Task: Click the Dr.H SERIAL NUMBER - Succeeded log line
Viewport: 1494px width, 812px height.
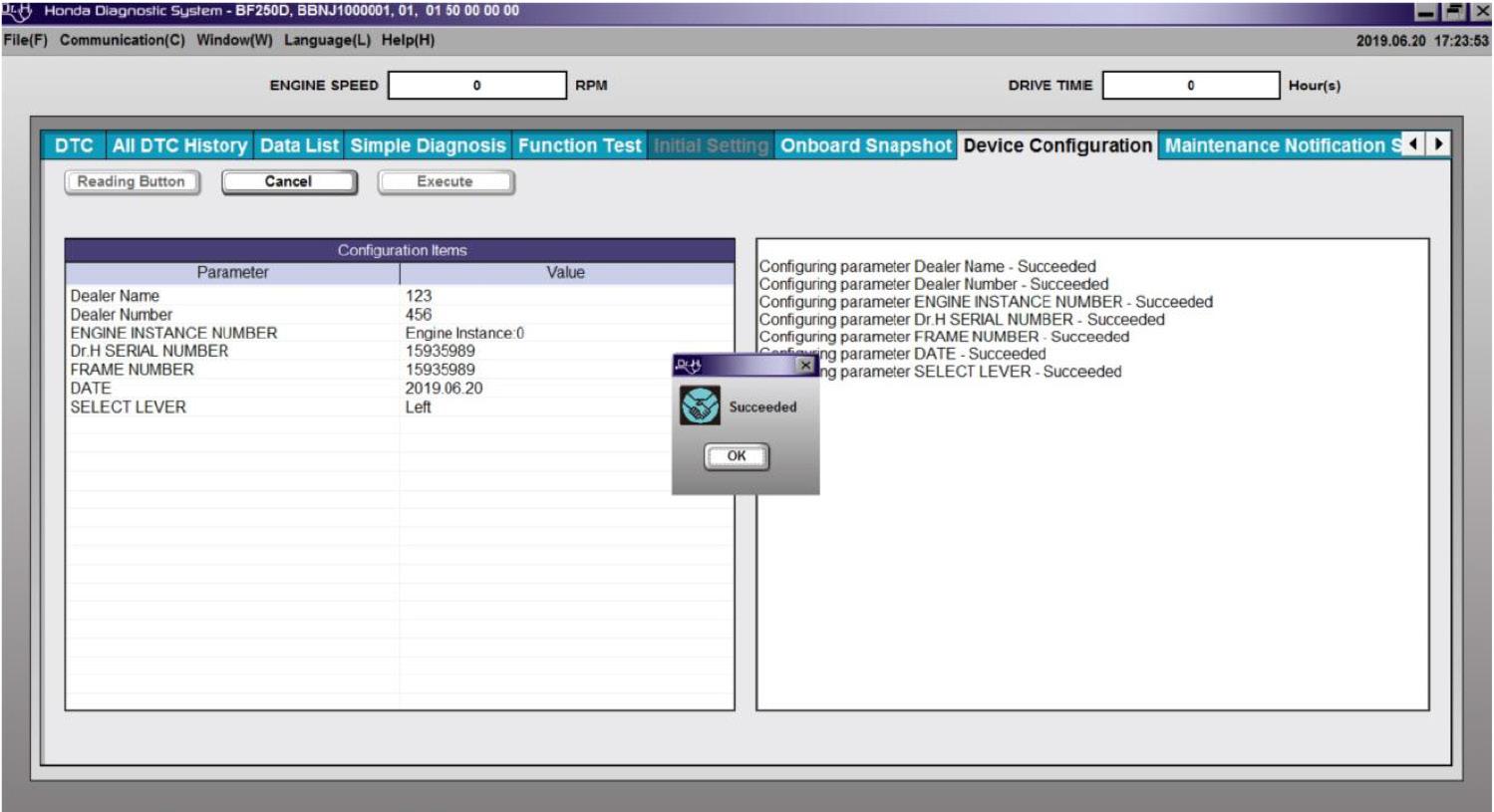Action: [x=962, y=320]
